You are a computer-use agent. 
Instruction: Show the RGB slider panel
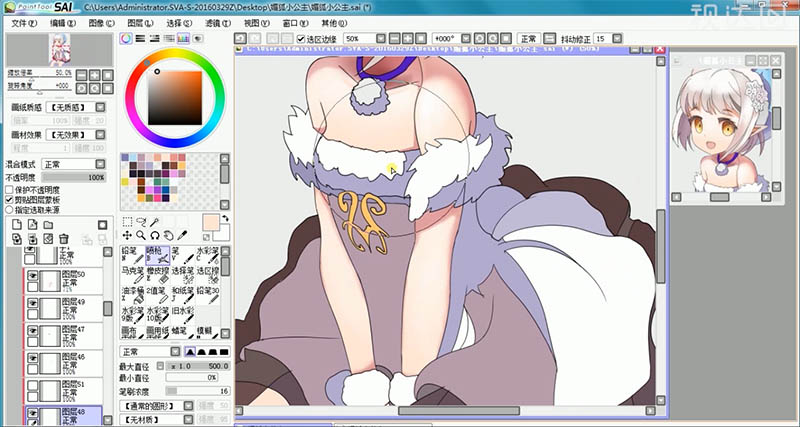click(x=140, y=38)
